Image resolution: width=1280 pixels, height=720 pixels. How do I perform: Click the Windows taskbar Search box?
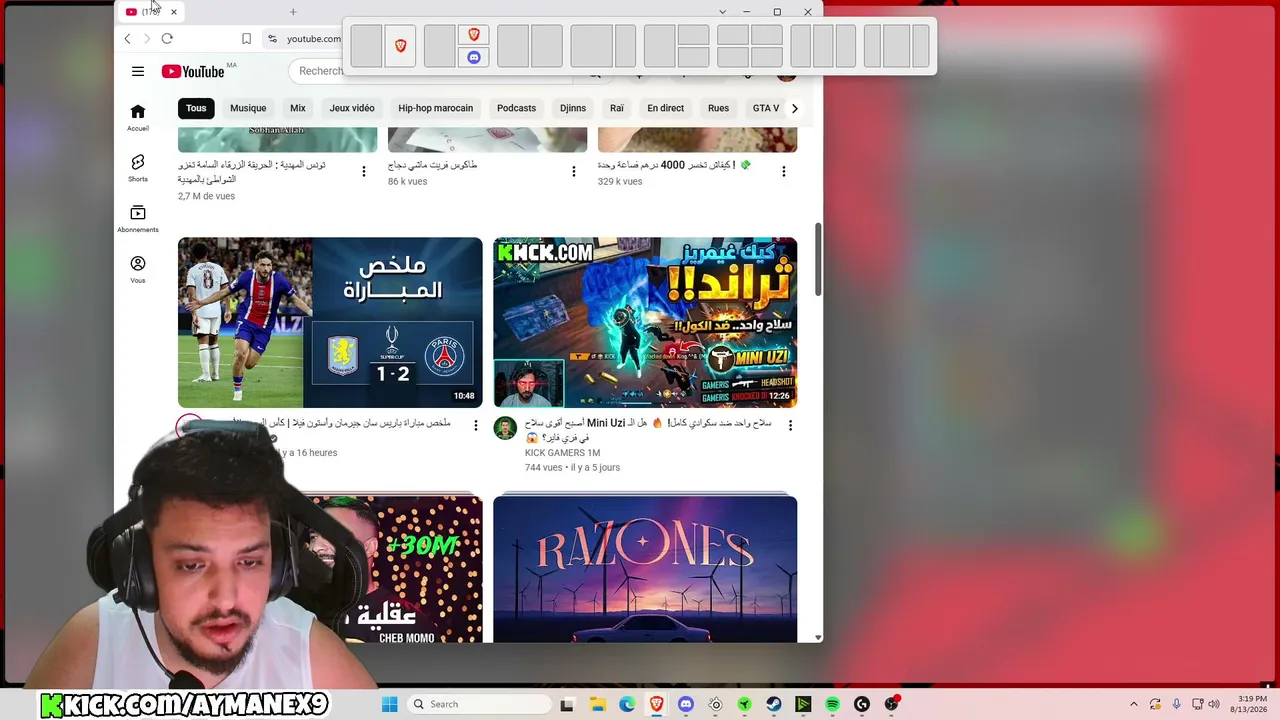[480, 704]
